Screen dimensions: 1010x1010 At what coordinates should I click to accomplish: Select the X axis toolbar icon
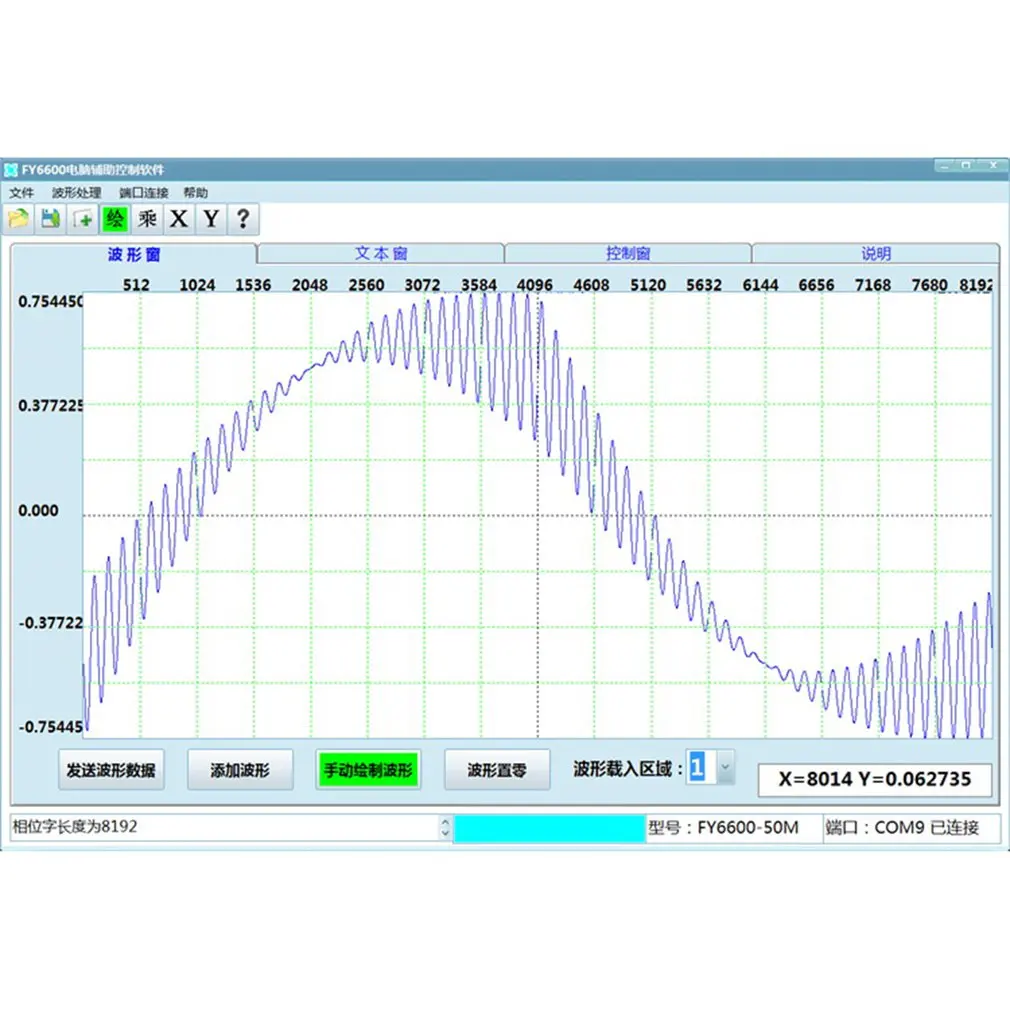pyautogui.click(x=179, y=219)
